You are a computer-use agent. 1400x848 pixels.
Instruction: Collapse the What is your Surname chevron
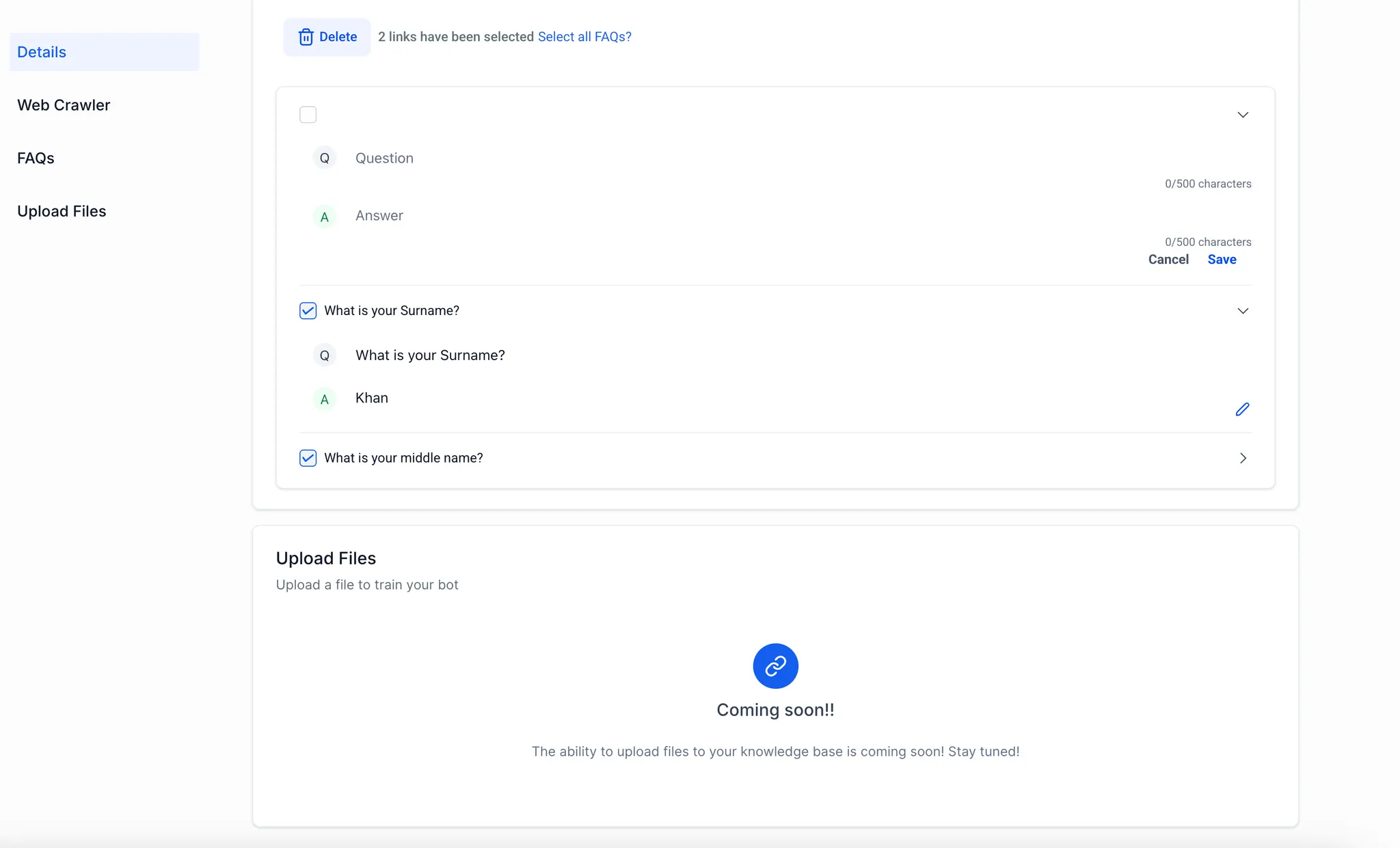click(1242, 311)
